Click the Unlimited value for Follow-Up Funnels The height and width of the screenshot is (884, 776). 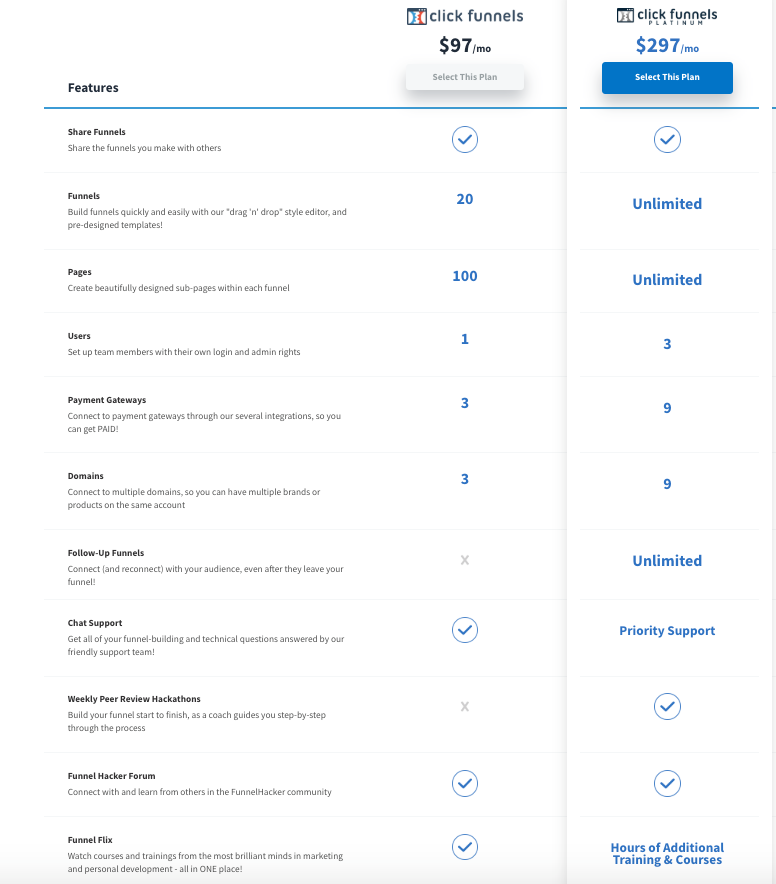click(667, 561)
